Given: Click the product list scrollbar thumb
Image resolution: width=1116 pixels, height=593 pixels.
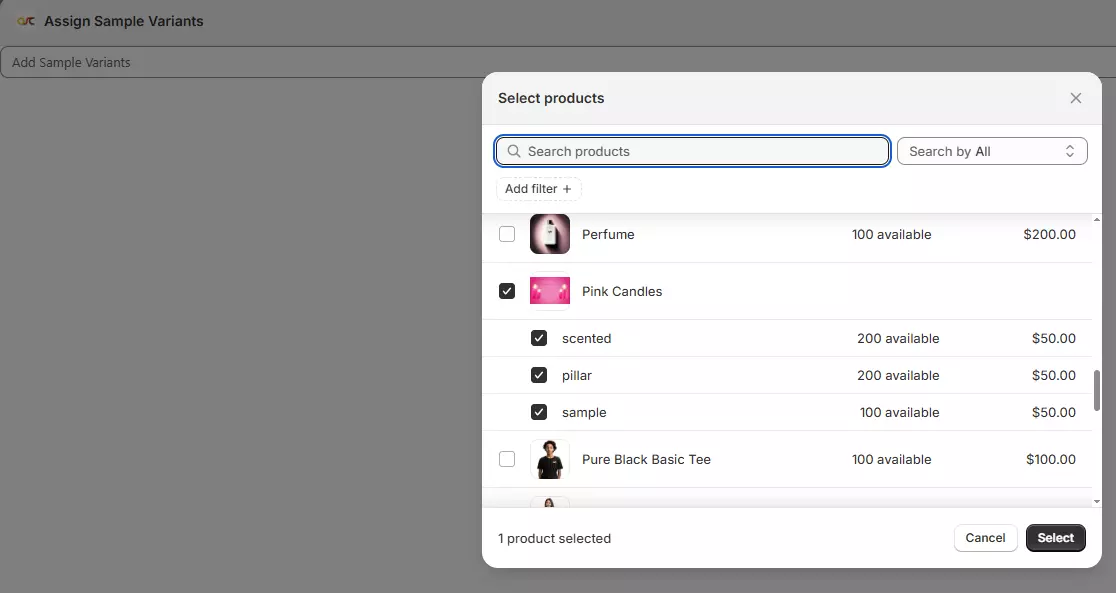Looking at the screenshot, I should [1096, 390].
